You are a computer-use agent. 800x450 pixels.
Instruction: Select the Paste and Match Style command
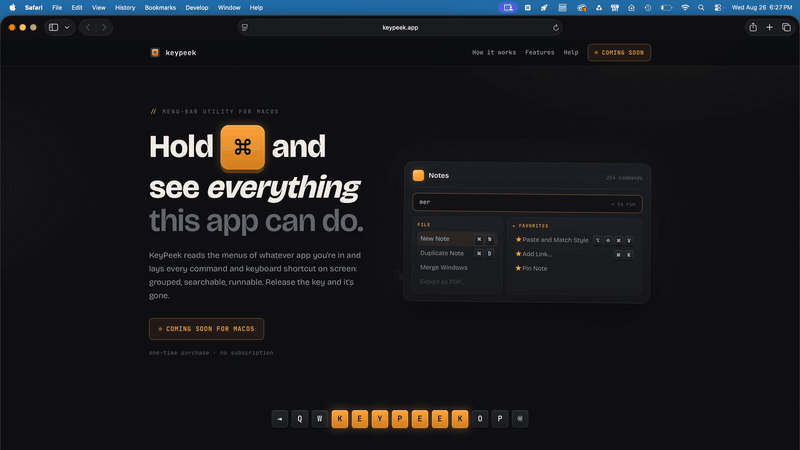(x=574, y=240)
